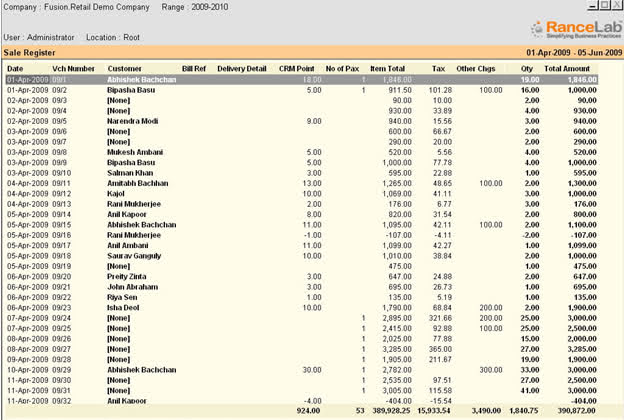Click Item Total grand total 389,928.25

pos(391,410)
